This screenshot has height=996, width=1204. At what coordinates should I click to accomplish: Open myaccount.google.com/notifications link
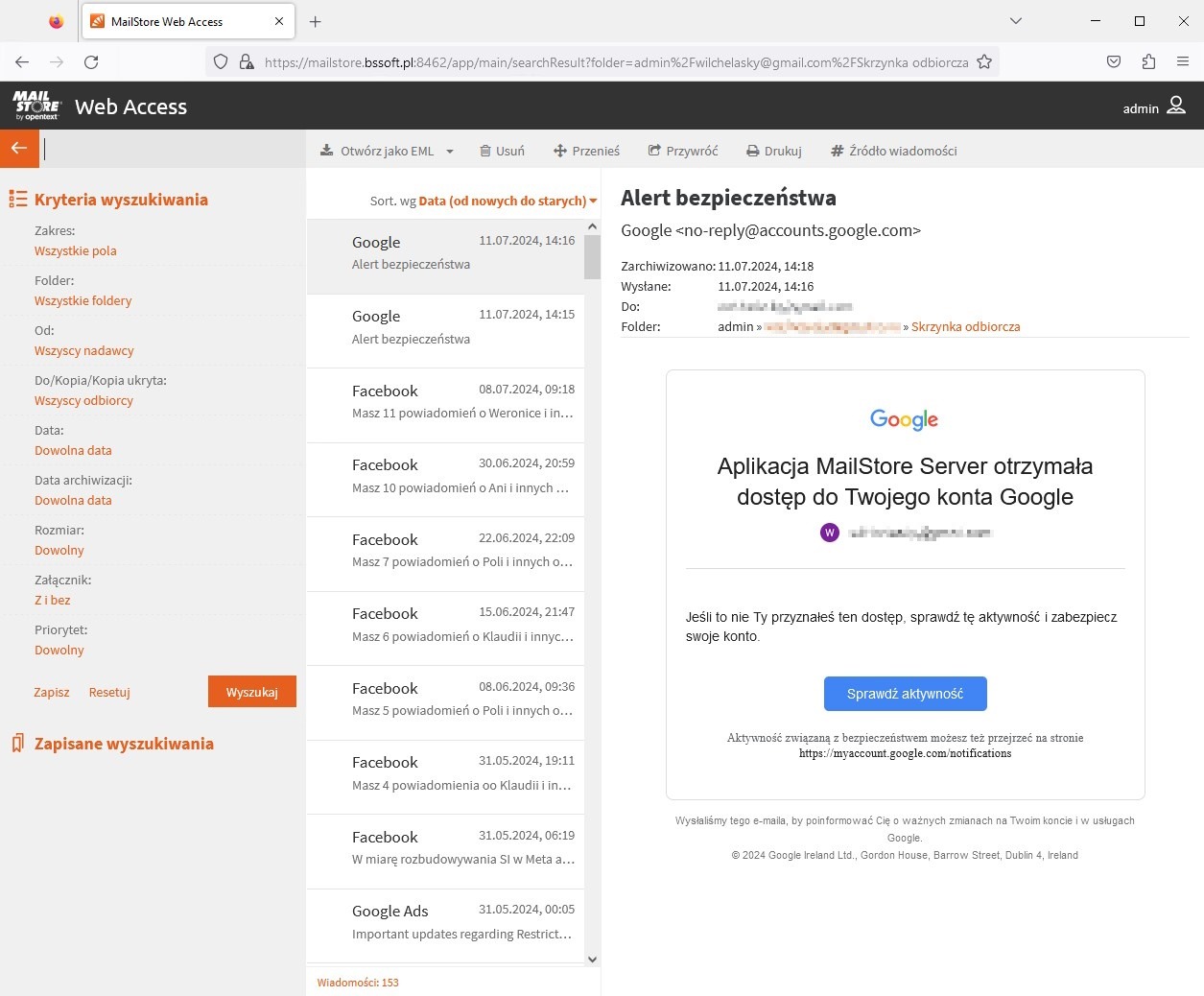[905, 753]
